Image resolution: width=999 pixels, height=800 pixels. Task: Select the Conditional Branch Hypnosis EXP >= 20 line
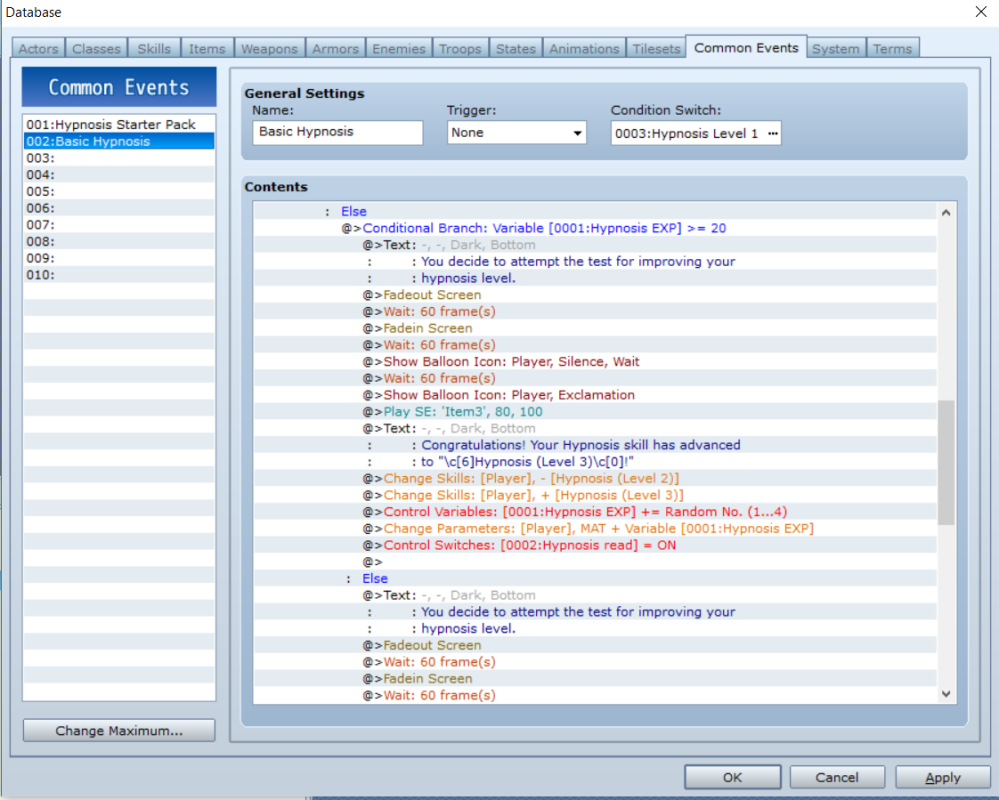pos(595,228)
